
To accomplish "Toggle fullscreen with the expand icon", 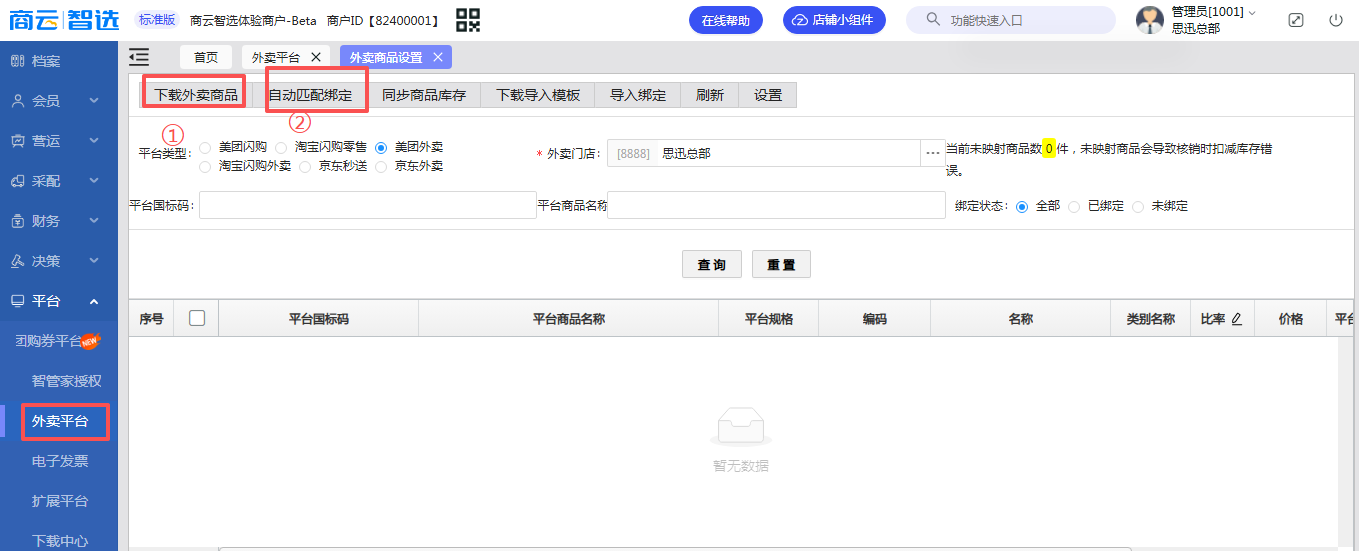I will point(1296,20).
